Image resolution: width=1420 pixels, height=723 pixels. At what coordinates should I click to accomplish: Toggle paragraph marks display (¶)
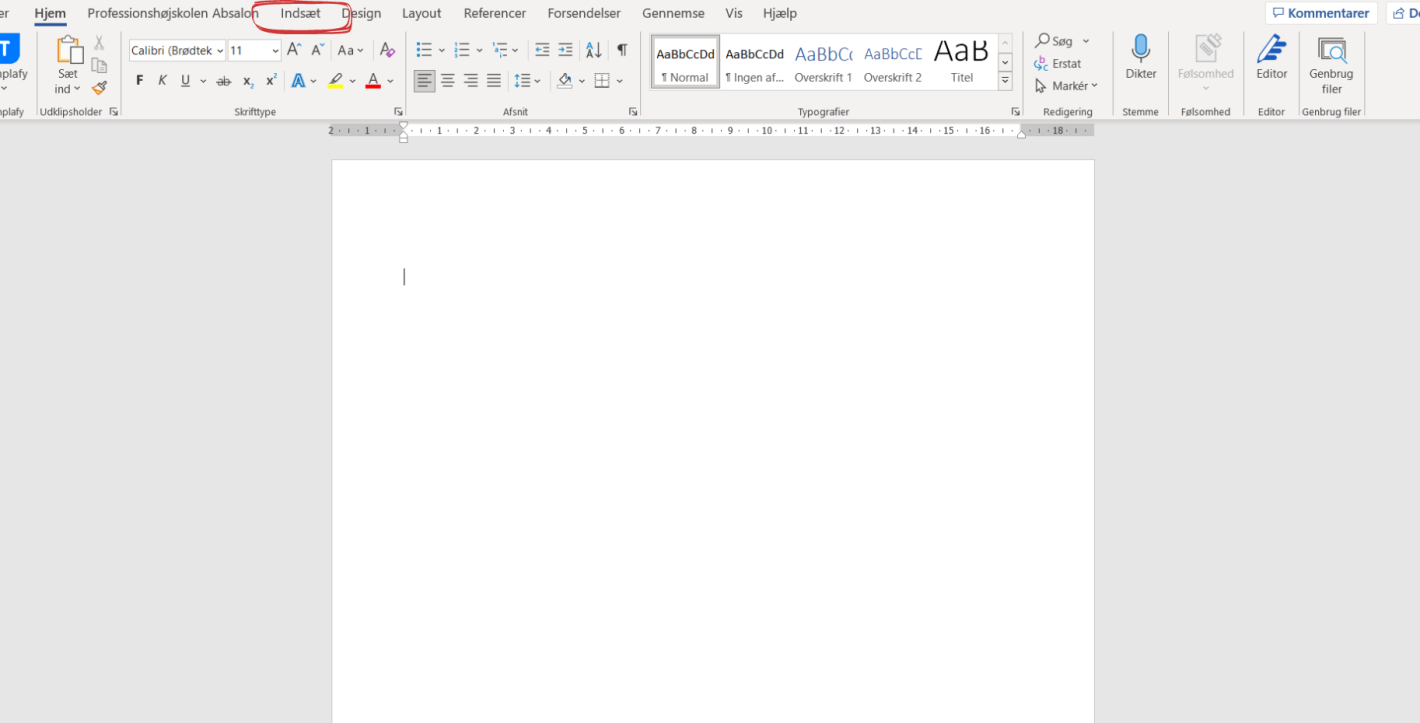tap(622, 50)
